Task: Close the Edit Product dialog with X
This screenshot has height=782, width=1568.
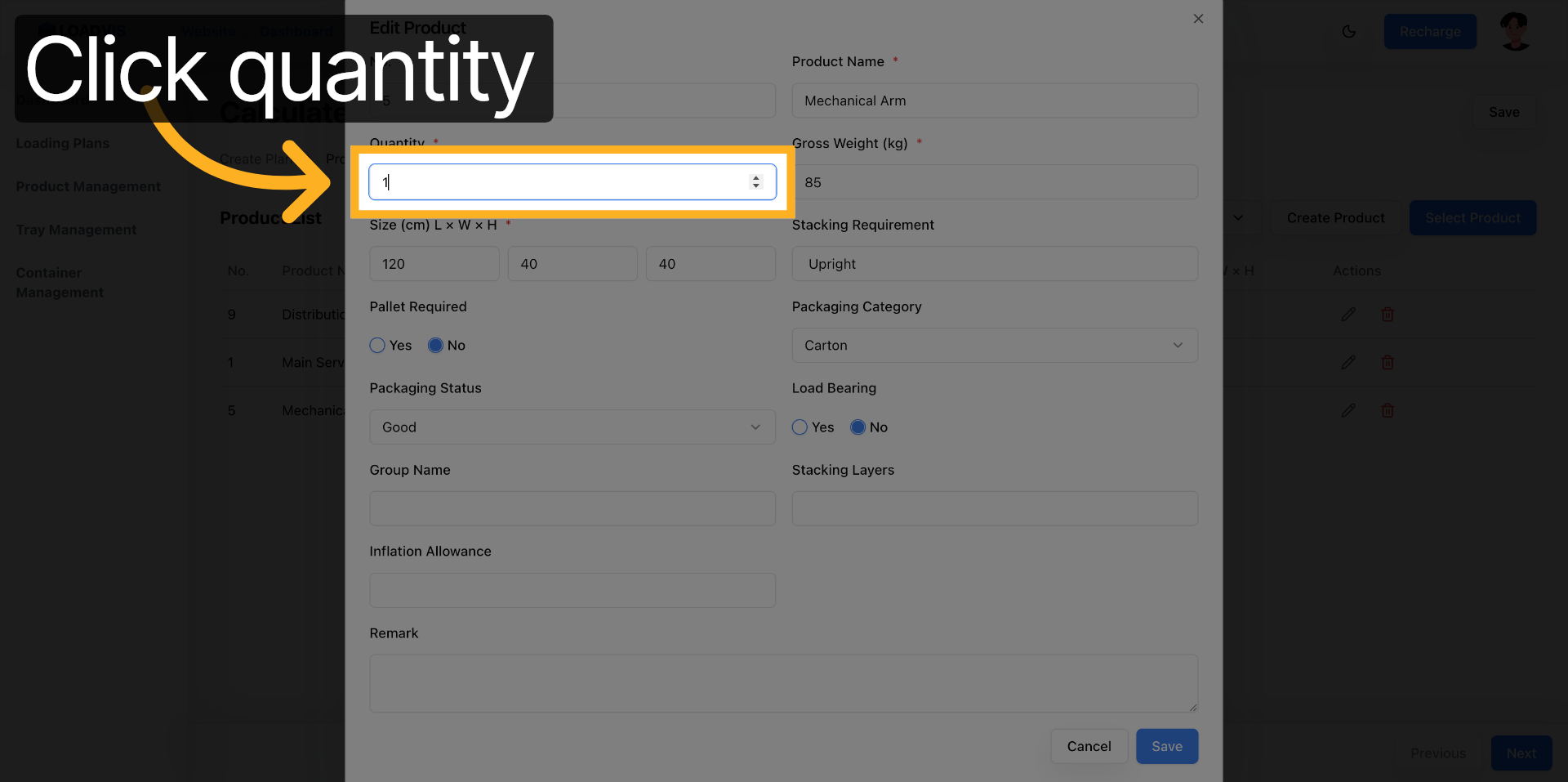Action: pos(1198,19)
